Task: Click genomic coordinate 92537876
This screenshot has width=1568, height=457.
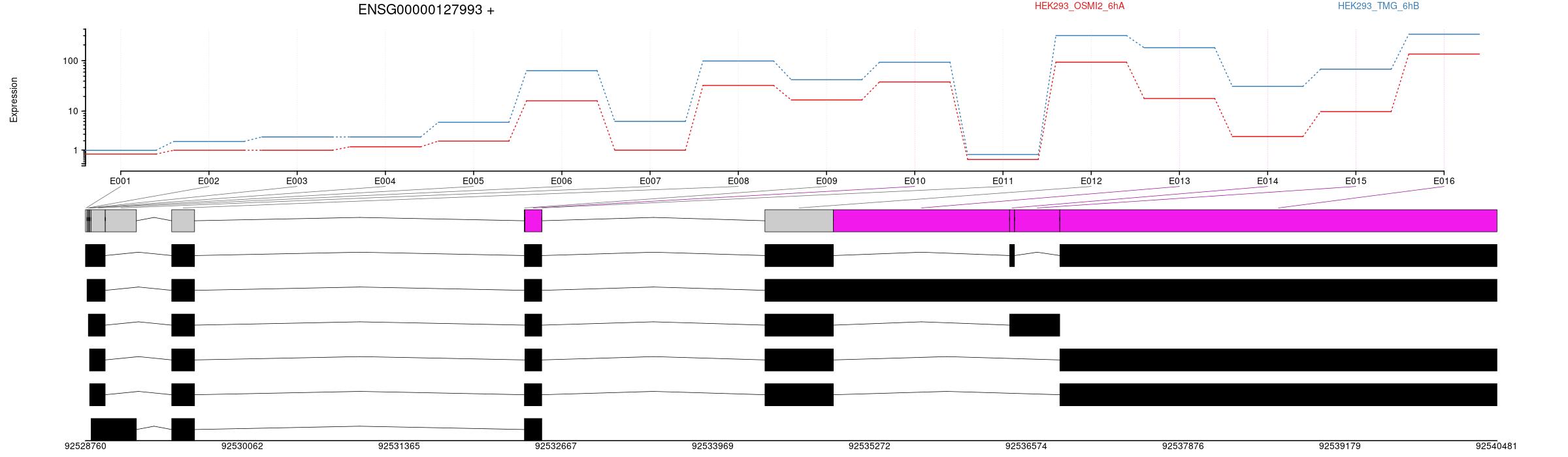Action: click(1183, 447)
